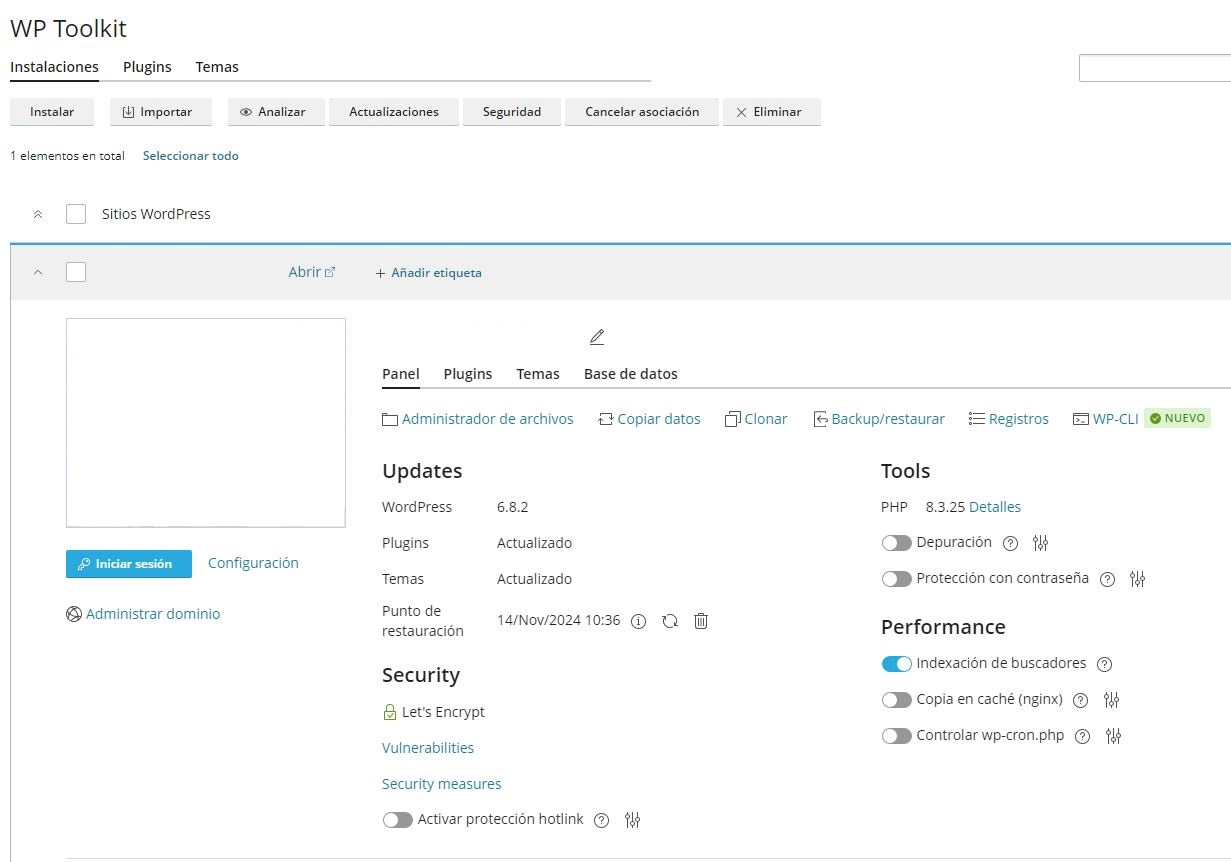The height and width of the screenshot is (862, 1231).
Task: Open nginx cache settings sliders icon
Action: click(1112, 700)
